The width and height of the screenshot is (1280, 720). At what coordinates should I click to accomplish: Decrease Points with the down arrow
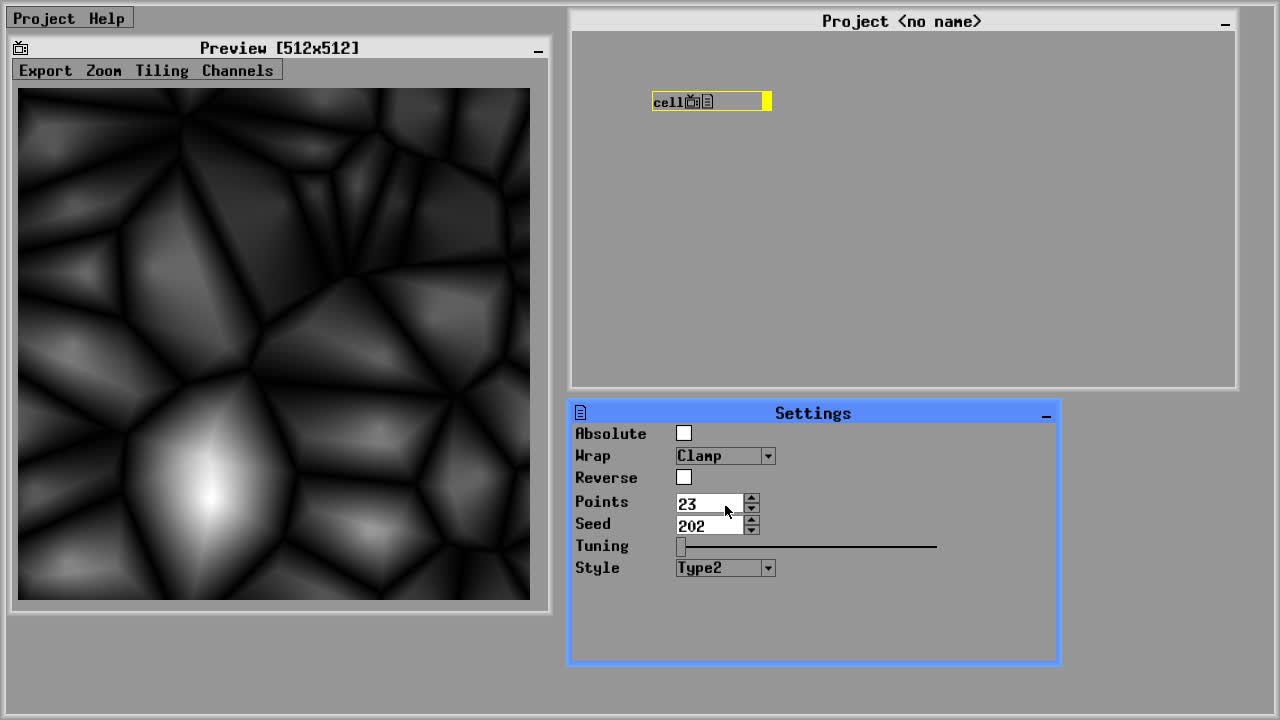tap(752, 509)
